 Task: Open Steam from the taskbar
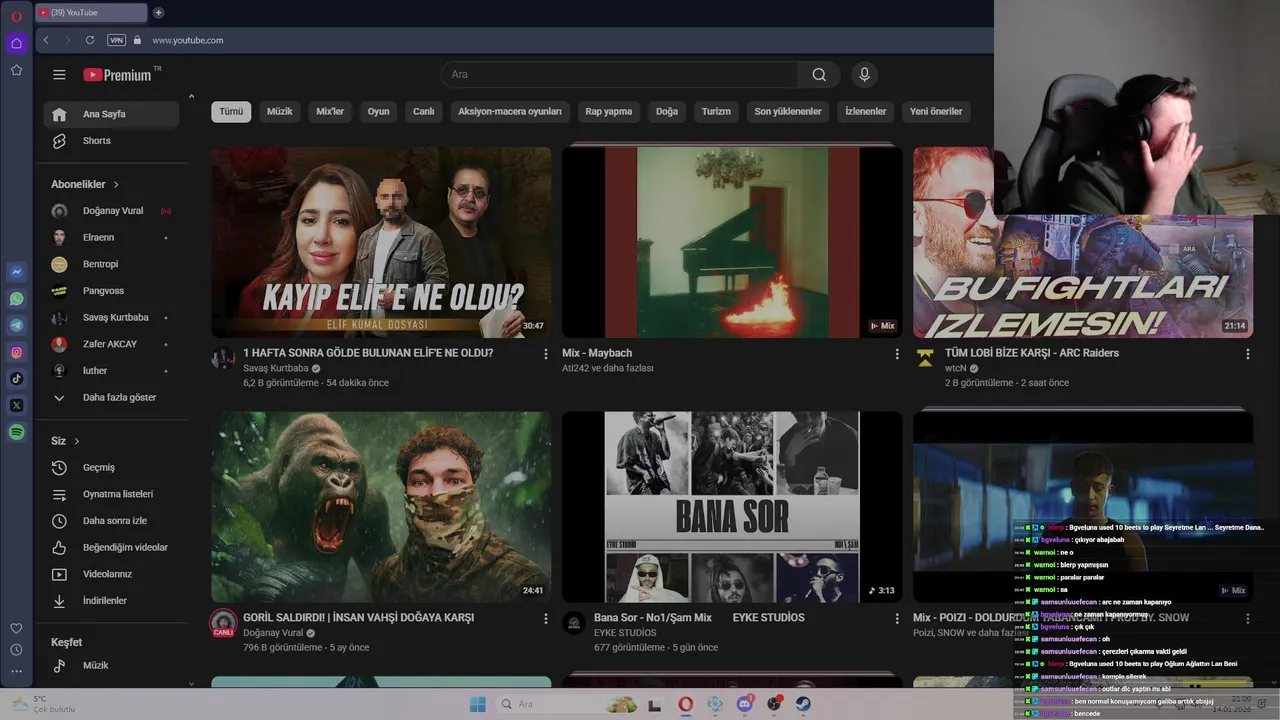pyautogui.click(x=803, y=704)
